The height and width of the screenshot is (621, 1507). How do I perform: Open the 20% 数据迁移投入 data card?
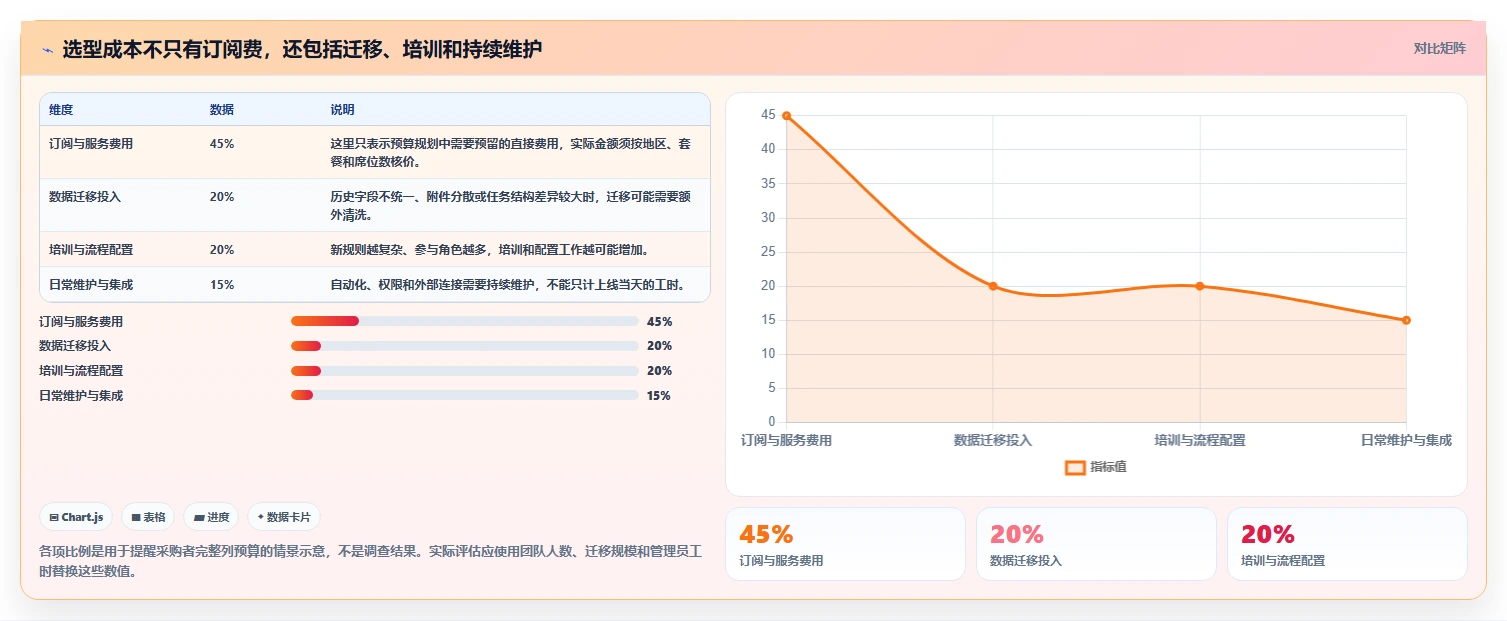point(1096,544)
